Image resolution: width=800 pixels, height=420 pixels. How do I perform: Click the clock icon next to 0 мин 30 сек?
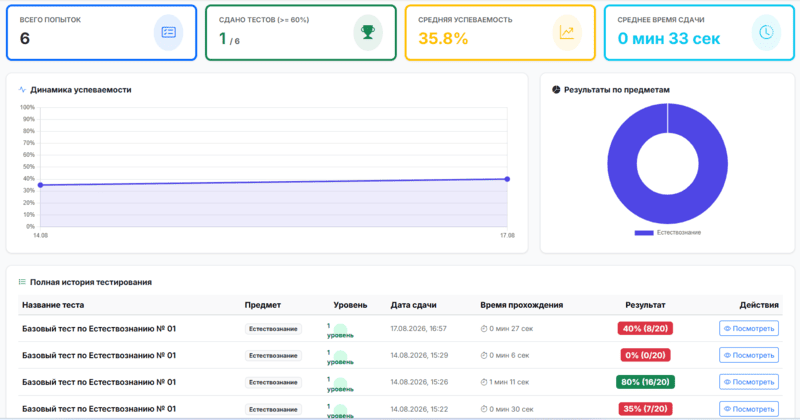coord(484,409)
